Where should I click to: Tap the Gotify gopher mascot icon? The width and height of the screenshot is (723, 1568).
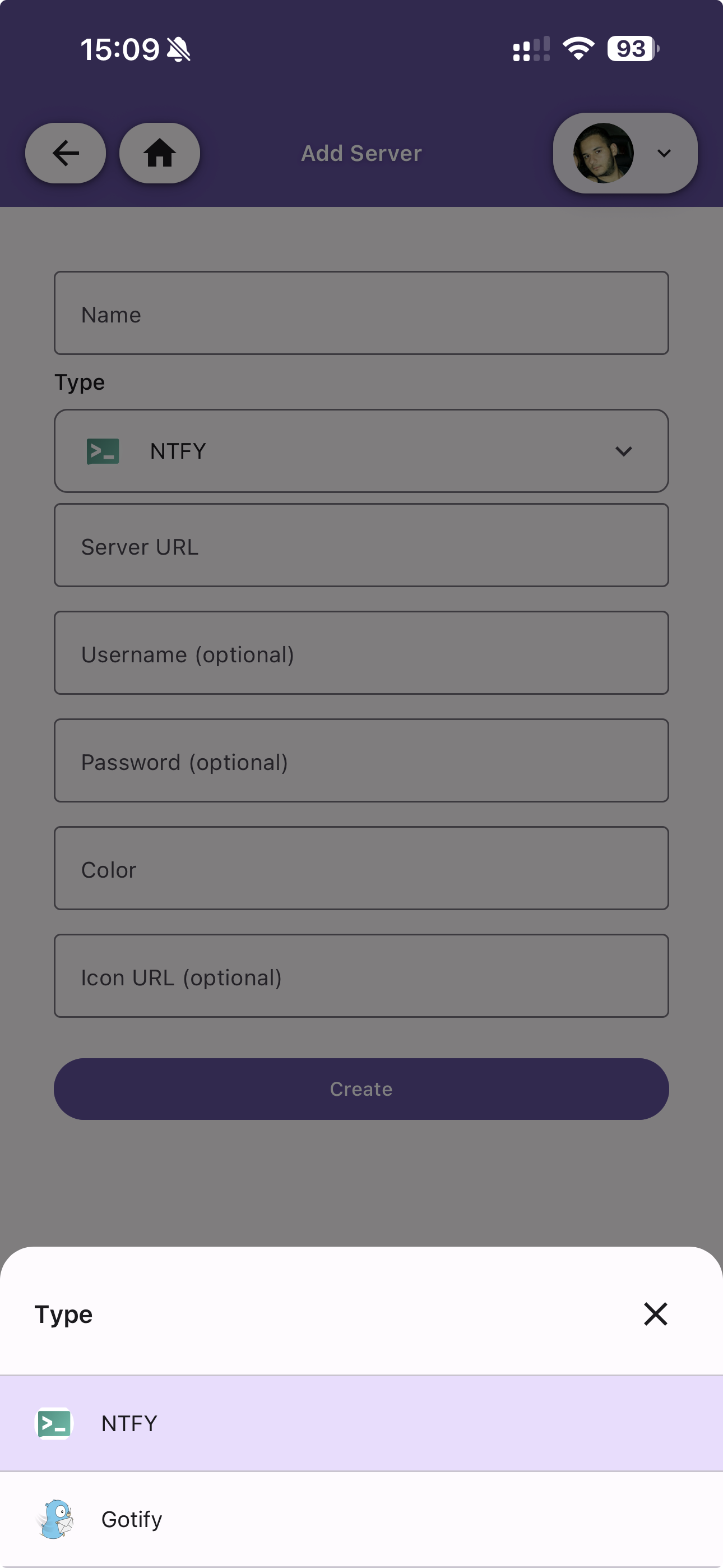click(x=55, y=1519)
